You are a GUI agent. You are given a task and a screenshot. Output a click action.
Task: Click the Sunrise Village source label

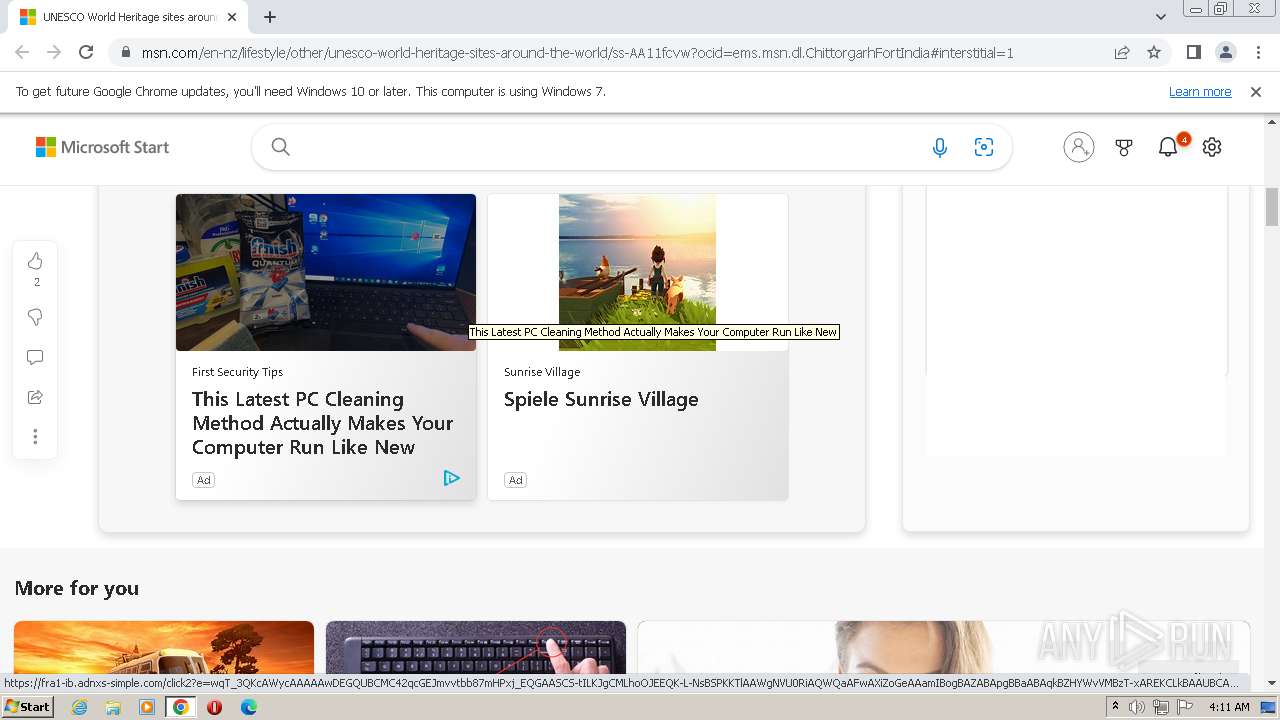pyautogui.click(x=542, y=371)
